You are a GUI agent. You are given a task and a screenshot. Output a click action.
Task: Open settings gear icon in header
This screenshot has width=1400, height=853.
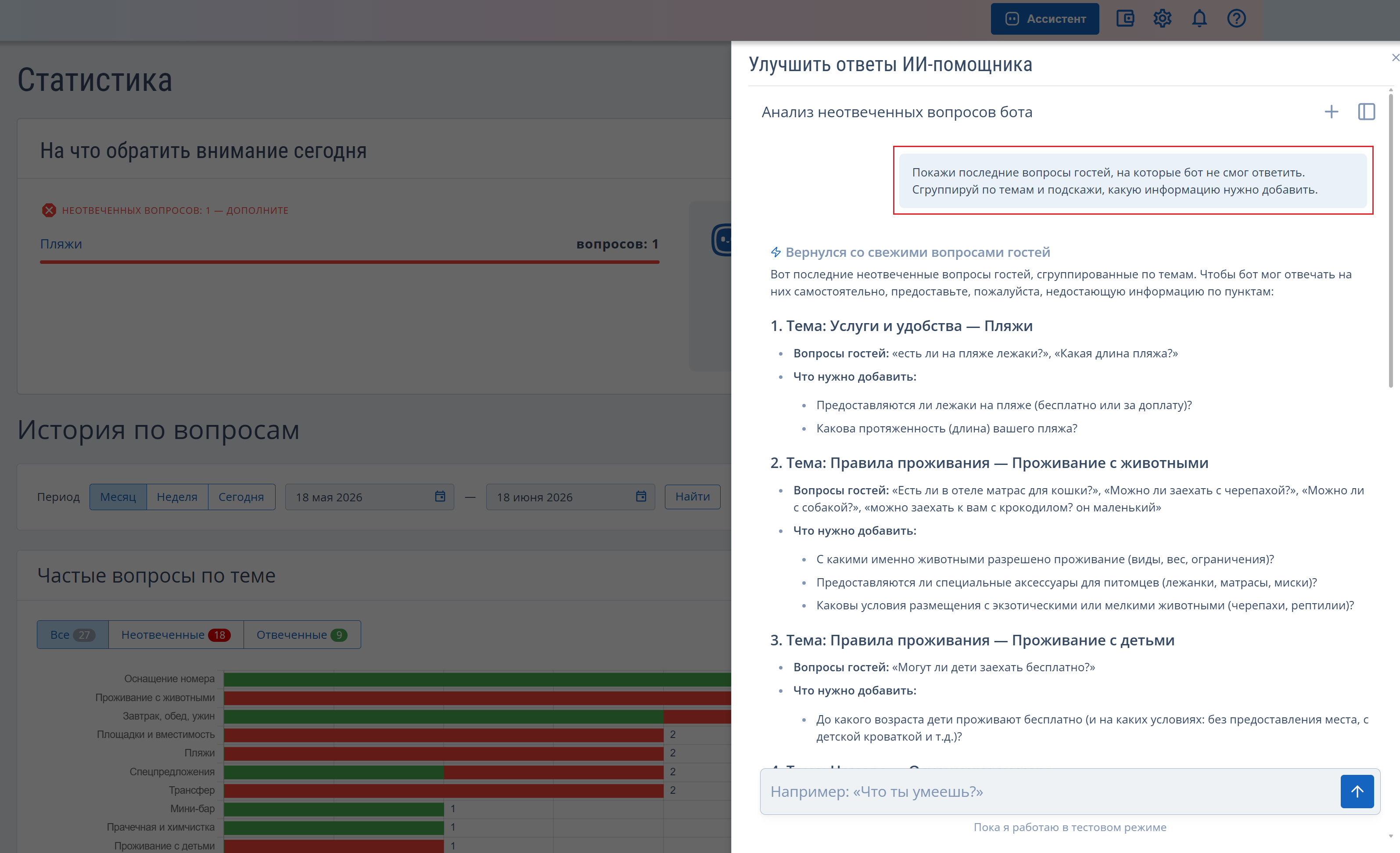click(1162, 19)
